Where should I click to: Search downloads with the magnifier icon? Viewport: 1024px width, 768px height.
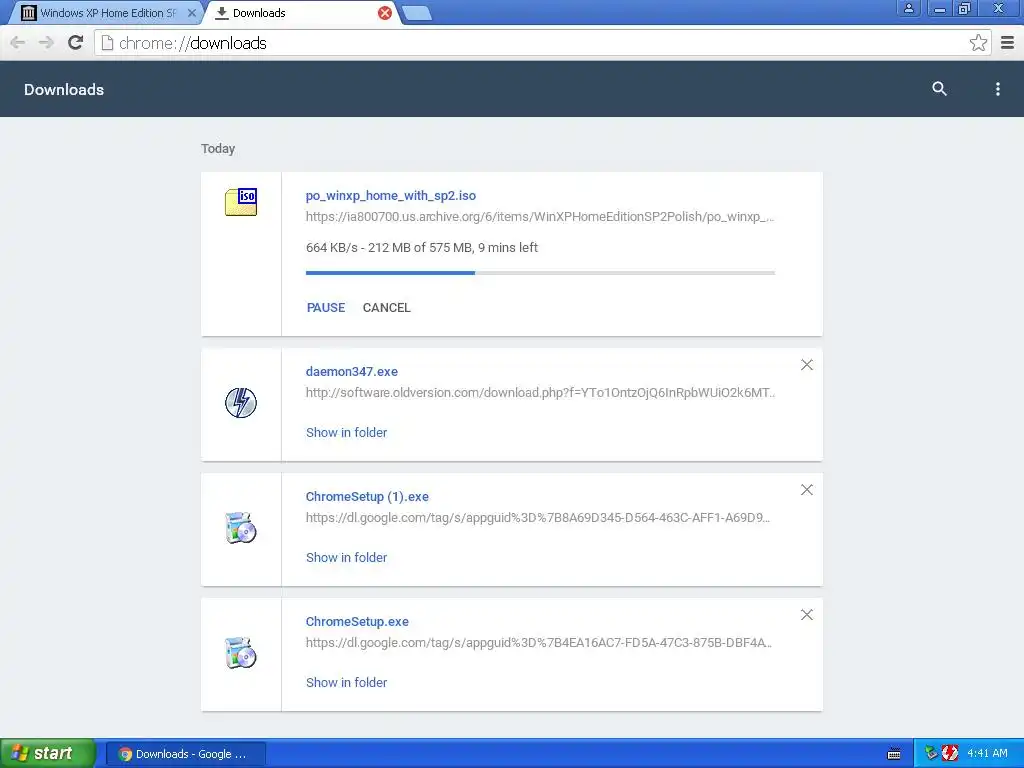pos(939,89)
